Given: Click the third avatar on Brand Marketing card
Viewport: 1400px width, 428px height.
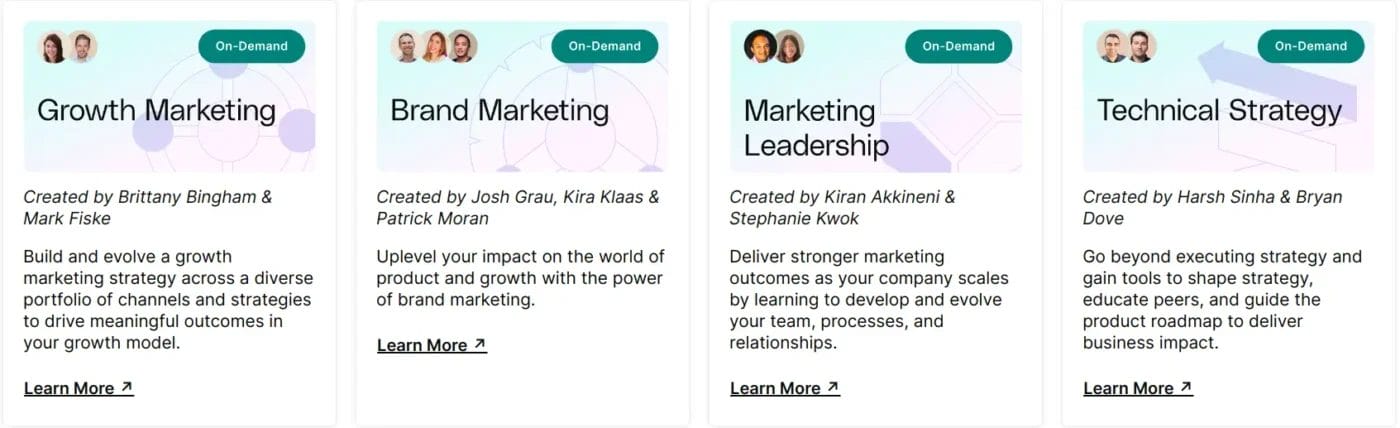Looking at the screenshot, I should pyautogui.click(x=462, y=46).
